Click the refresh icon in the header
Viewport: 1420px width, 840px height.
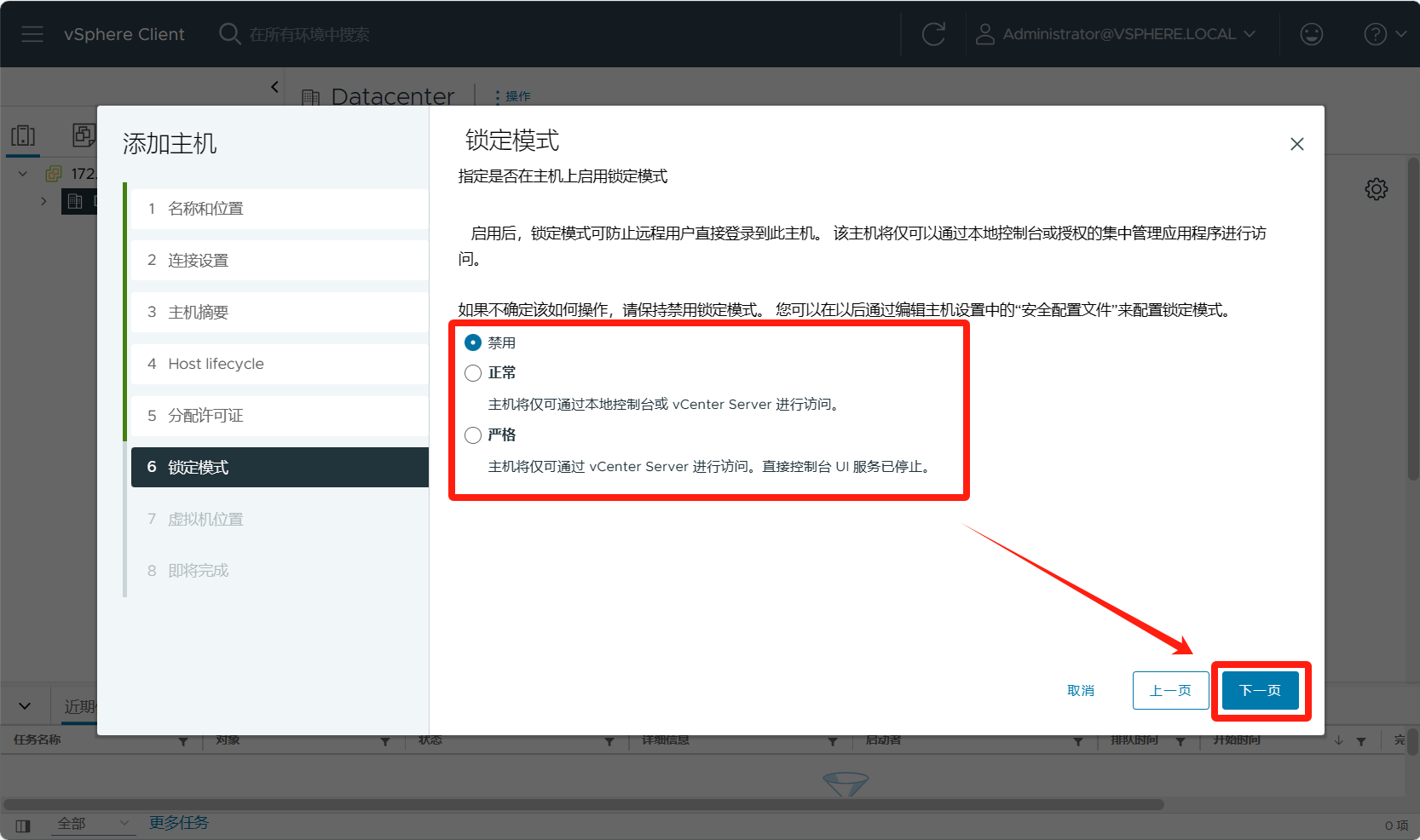(x=933, y=34)
